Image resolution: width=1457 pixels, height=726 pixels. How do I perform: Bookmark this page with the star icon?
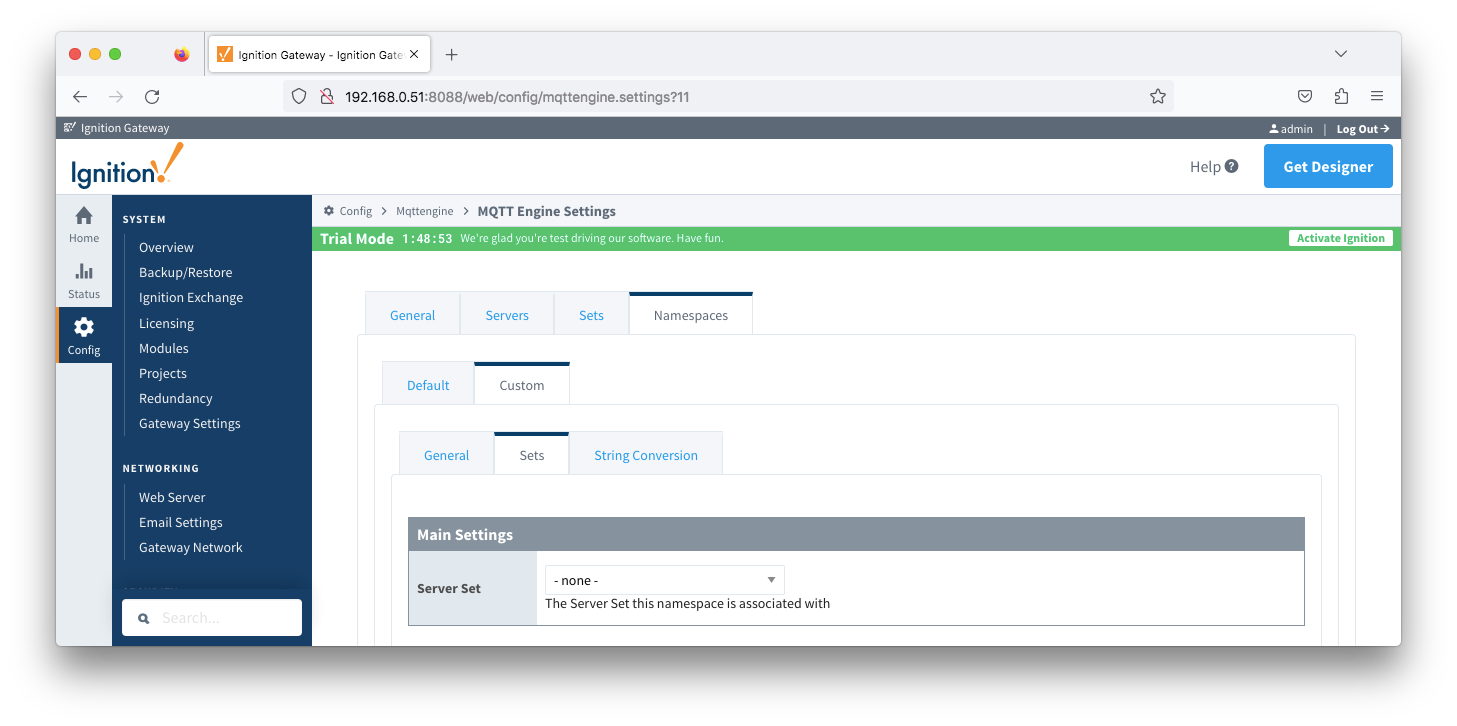pyautogui.click(x=1158, y=97)
